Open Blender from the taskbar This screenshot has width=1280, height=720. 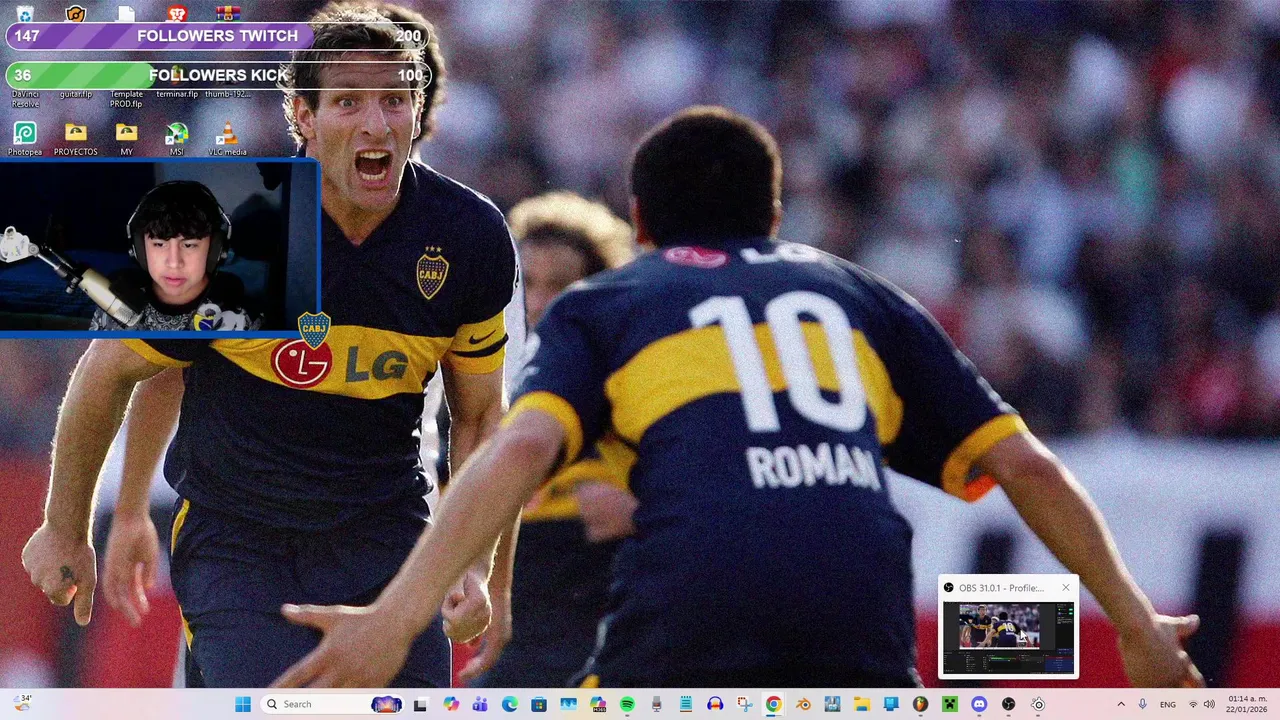(x=803, y=704)
